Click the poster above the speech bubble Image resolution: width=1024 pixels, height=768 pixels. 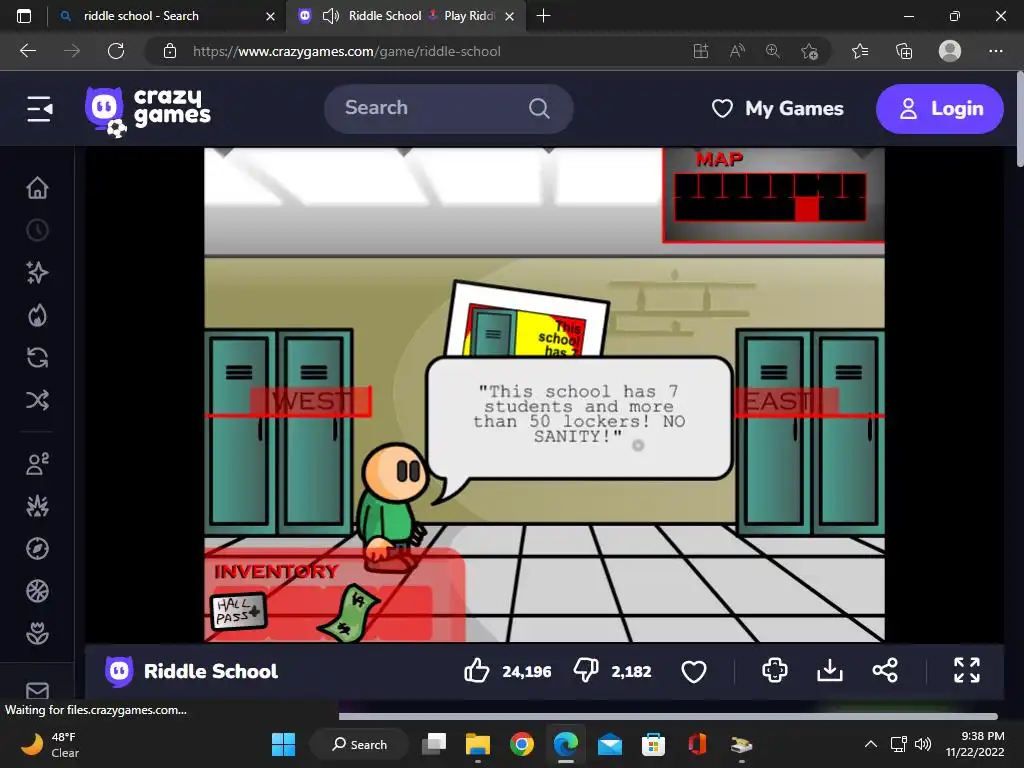(x=528, y=319)
